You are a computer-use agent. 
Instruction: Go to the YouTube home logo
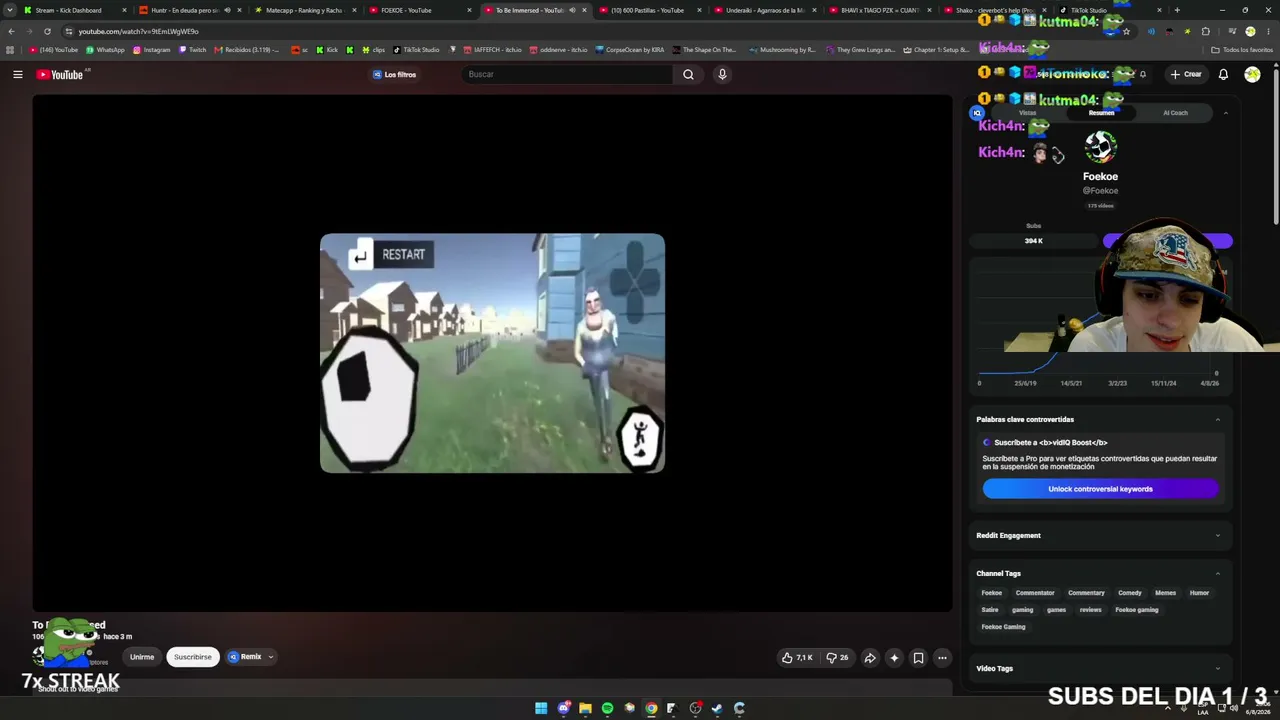pos(60,74)
